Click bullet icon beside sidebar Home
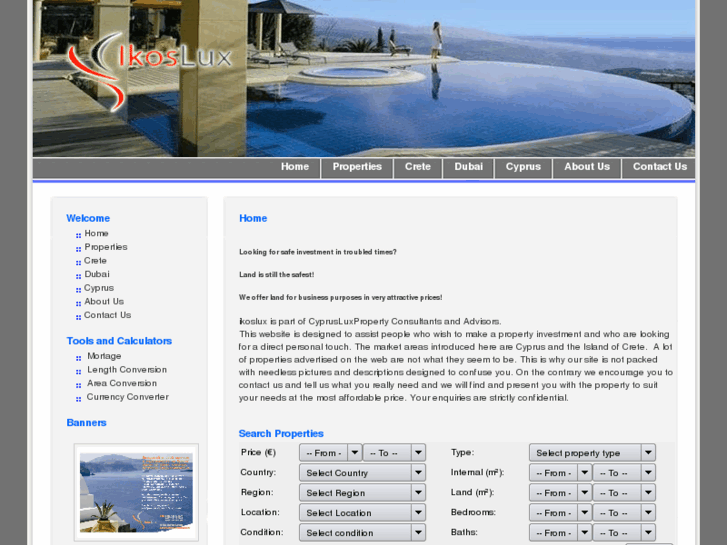The image size is (727, 545). click(x=78, y=236)
